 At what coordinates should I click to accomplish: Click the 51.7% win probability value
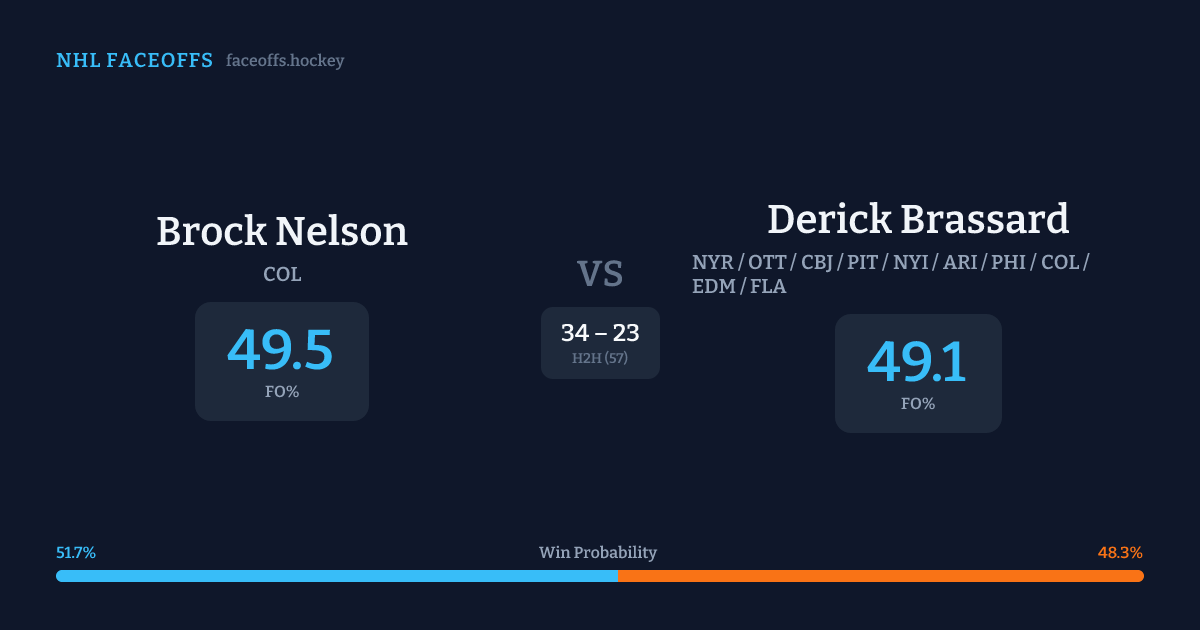pyautogui.click(x=76, y=553)
